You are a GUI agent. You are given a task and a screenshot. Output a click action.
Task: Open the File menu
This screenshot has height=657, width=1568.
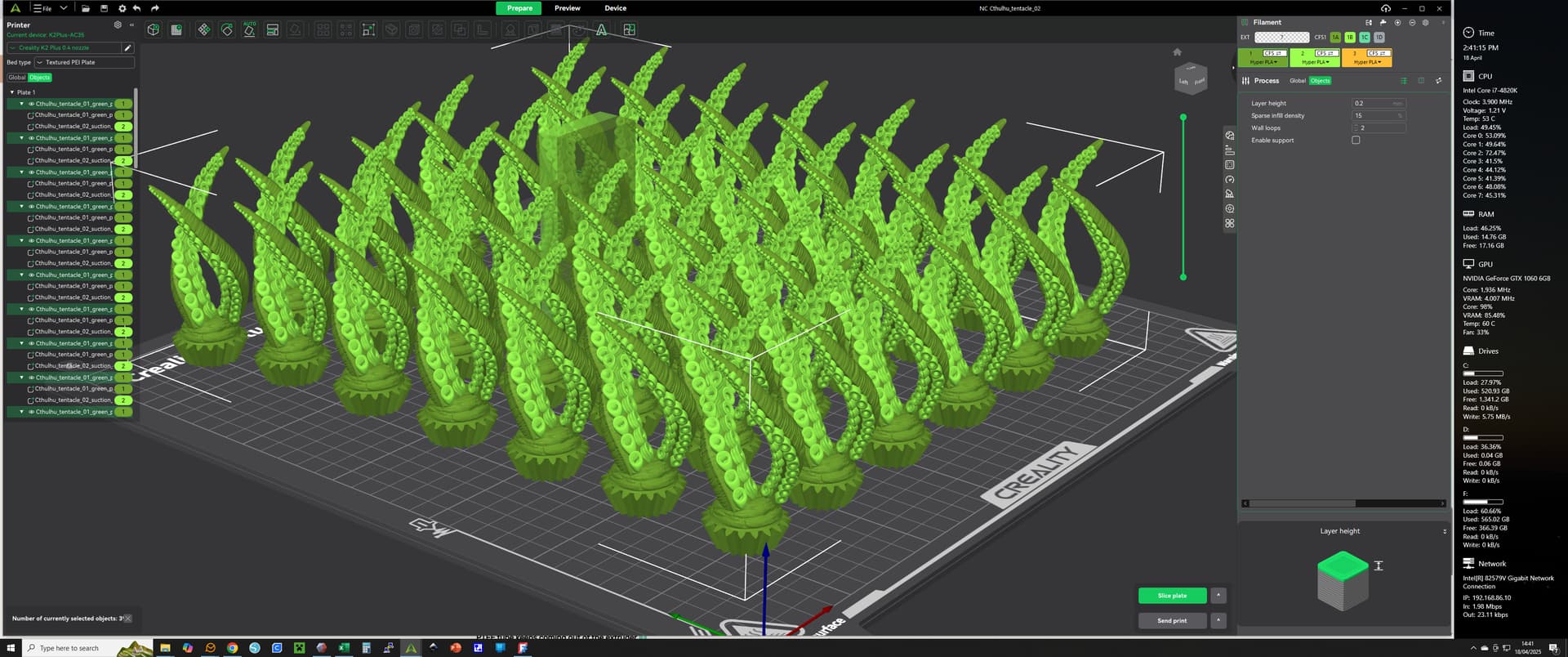coord(42,8)
